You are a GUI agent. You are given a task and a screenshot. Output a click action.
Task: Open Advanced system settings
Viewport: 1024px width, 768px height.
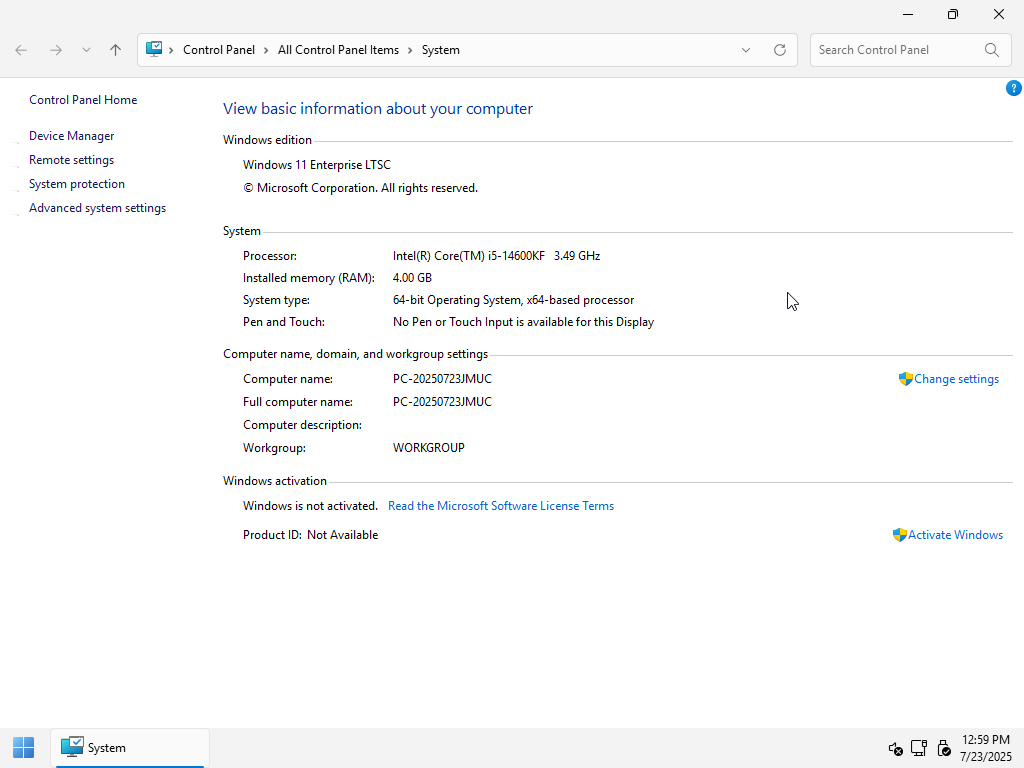[x=97, y=208]
